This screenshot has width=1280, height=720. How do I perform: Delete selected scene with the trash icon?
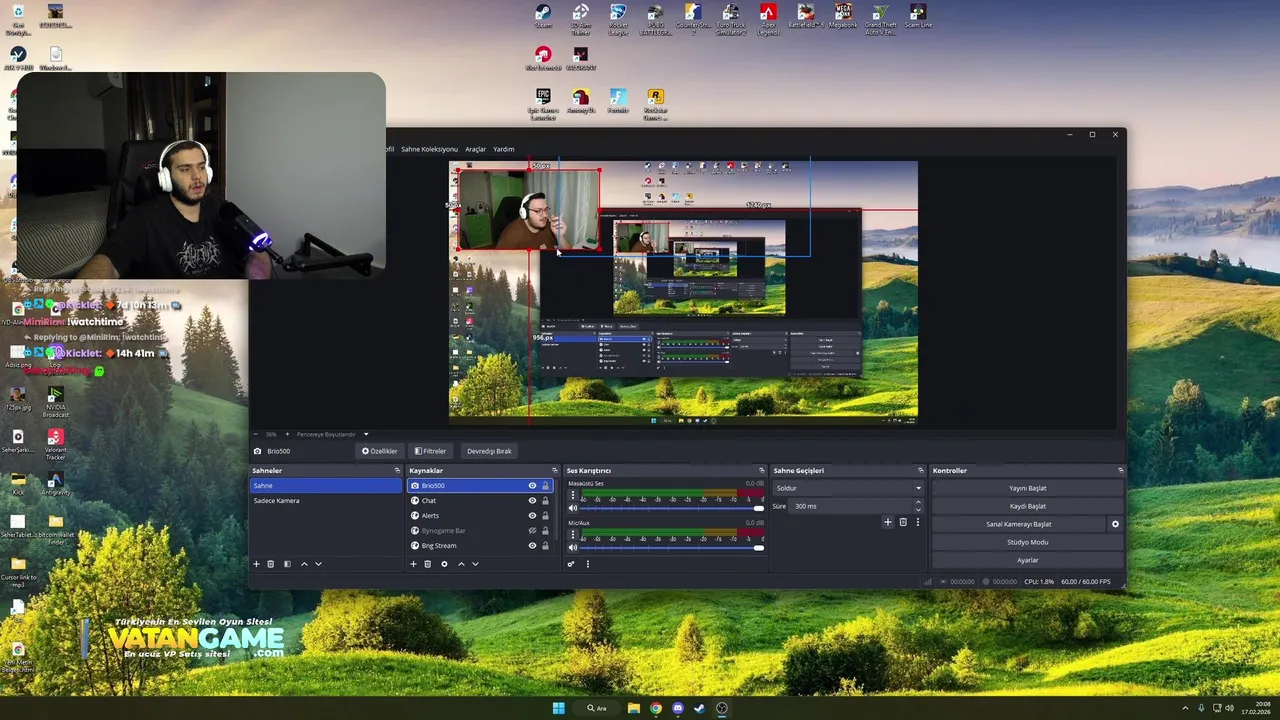(270, 564)
